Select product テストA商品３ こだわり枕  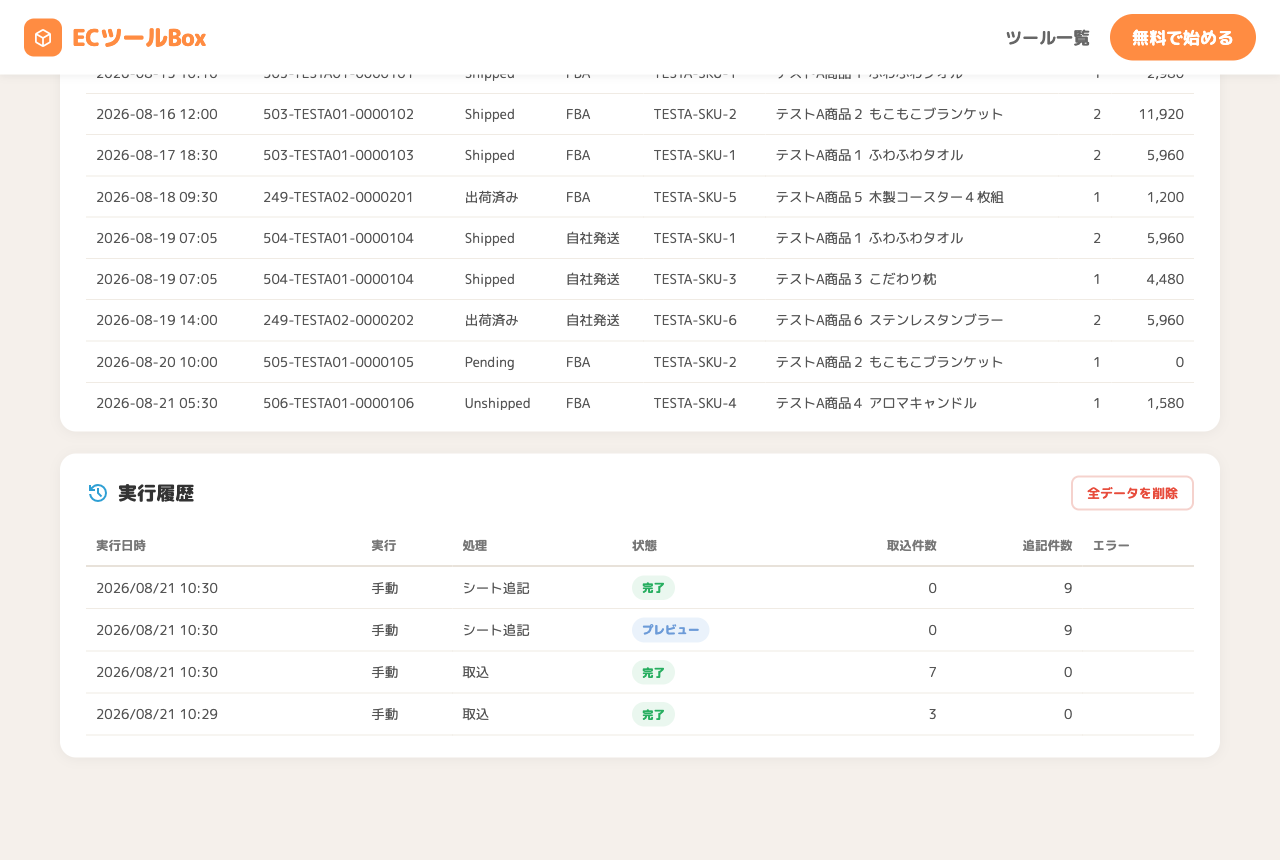click(856, 279)
